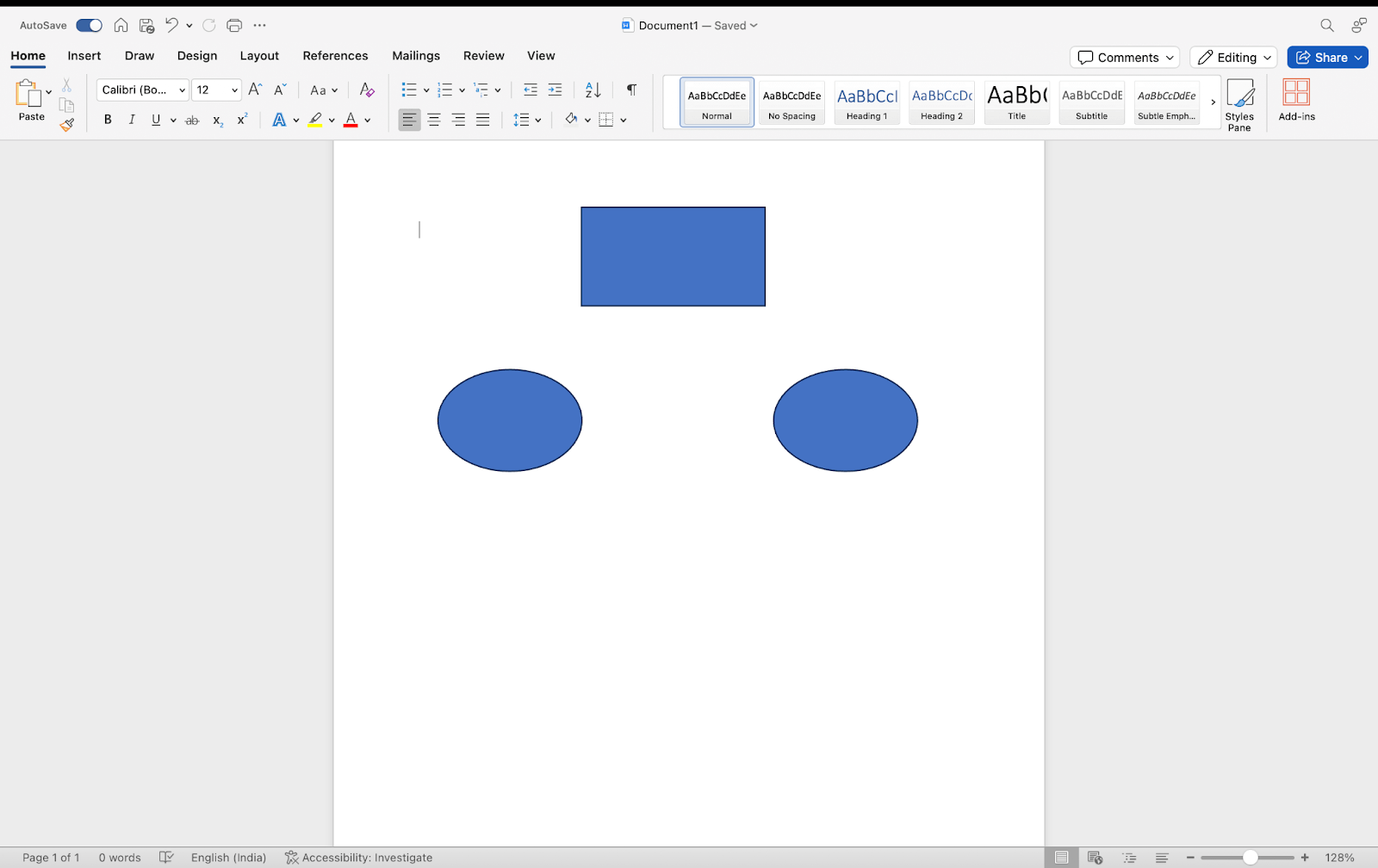
Task: Click the word count in the status bar
Action: pyautogui.click(x=120, y=857)
